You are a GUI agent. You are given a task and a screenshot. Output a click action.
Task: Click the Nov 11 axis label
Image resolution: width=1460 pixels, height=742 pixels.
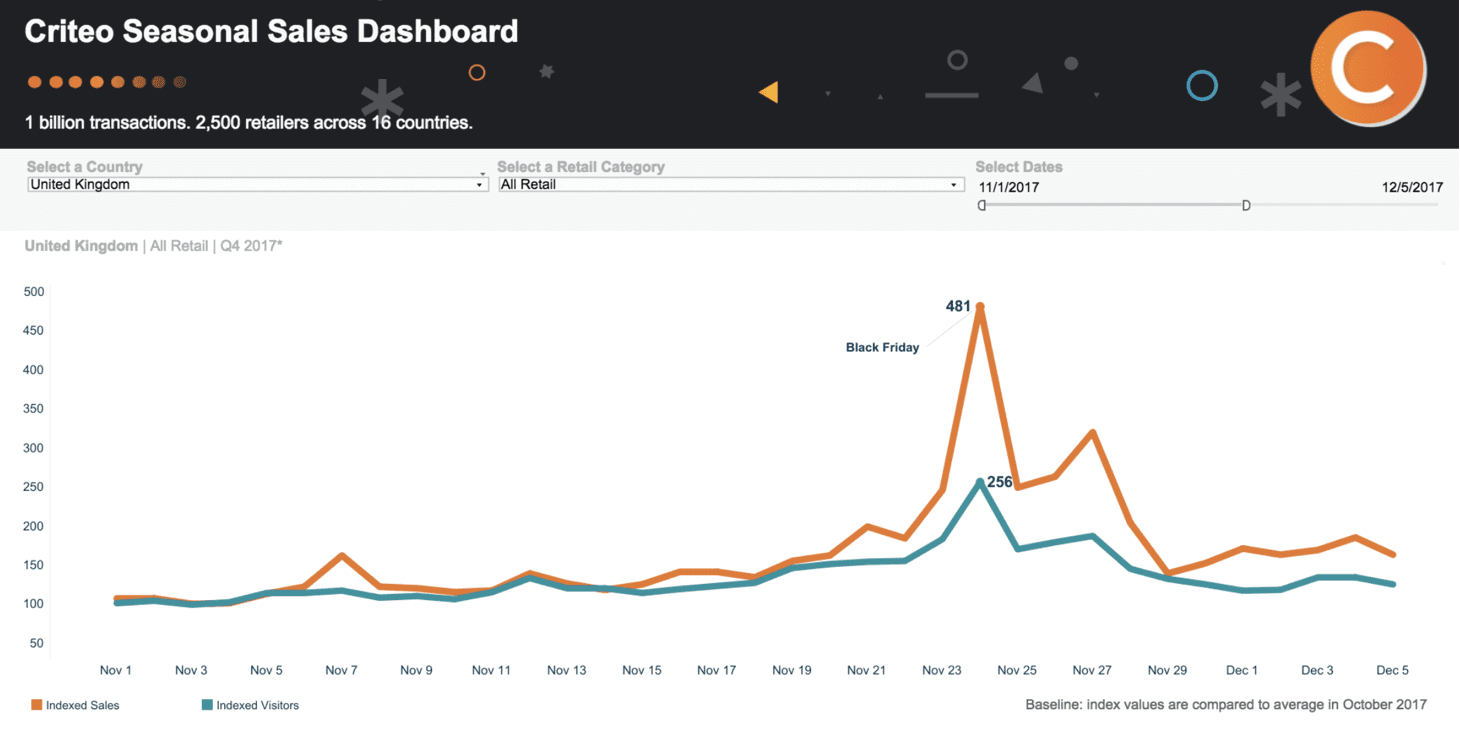pyautogui.click(x=491, y=670)
